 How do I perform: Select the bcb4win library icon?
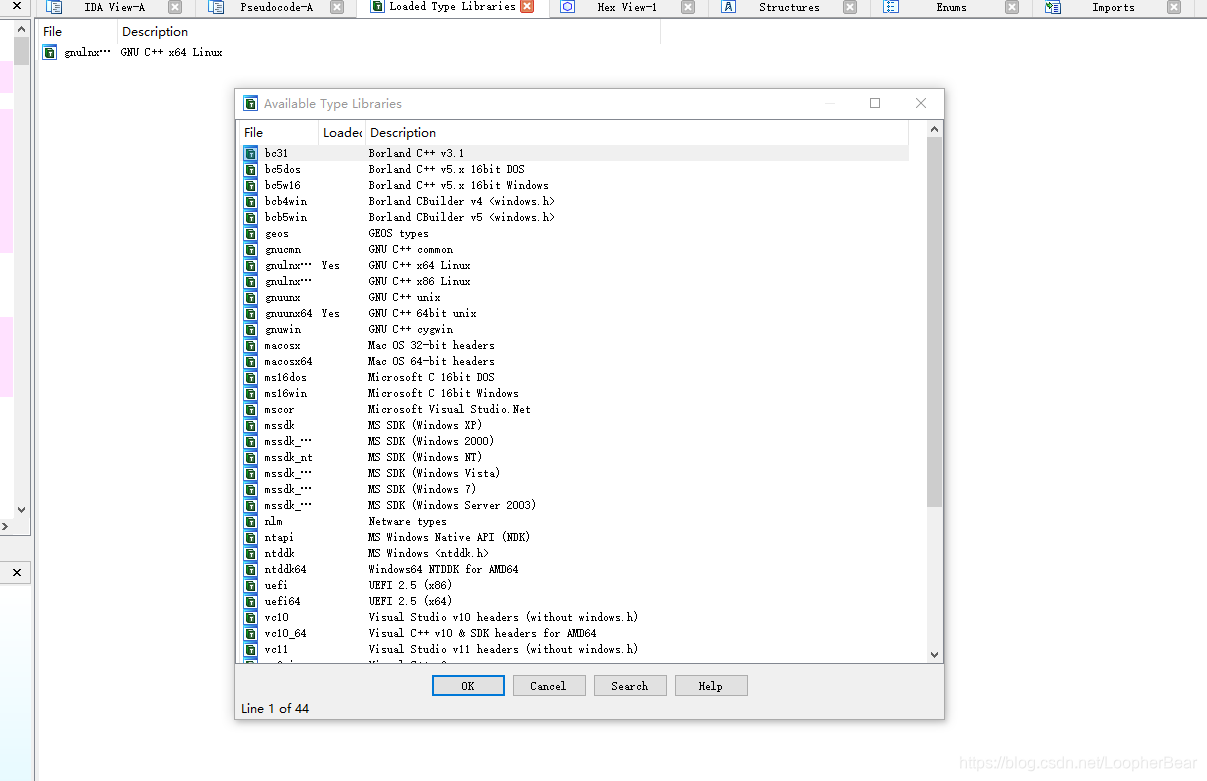251,201
